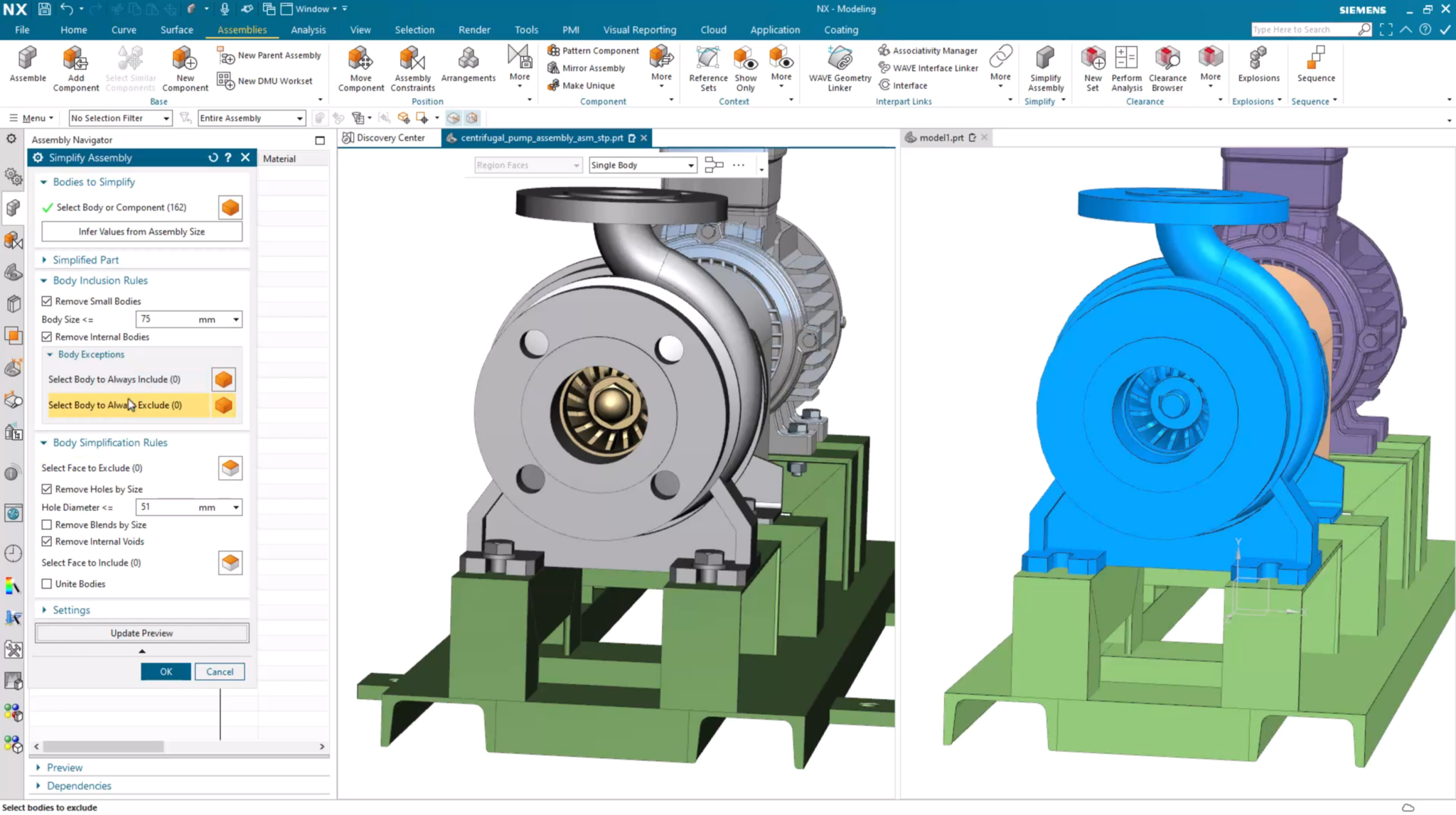Screen dimensions: 1456x815
Task: Click the Update Preview button
Action: (x=141, y=632)
